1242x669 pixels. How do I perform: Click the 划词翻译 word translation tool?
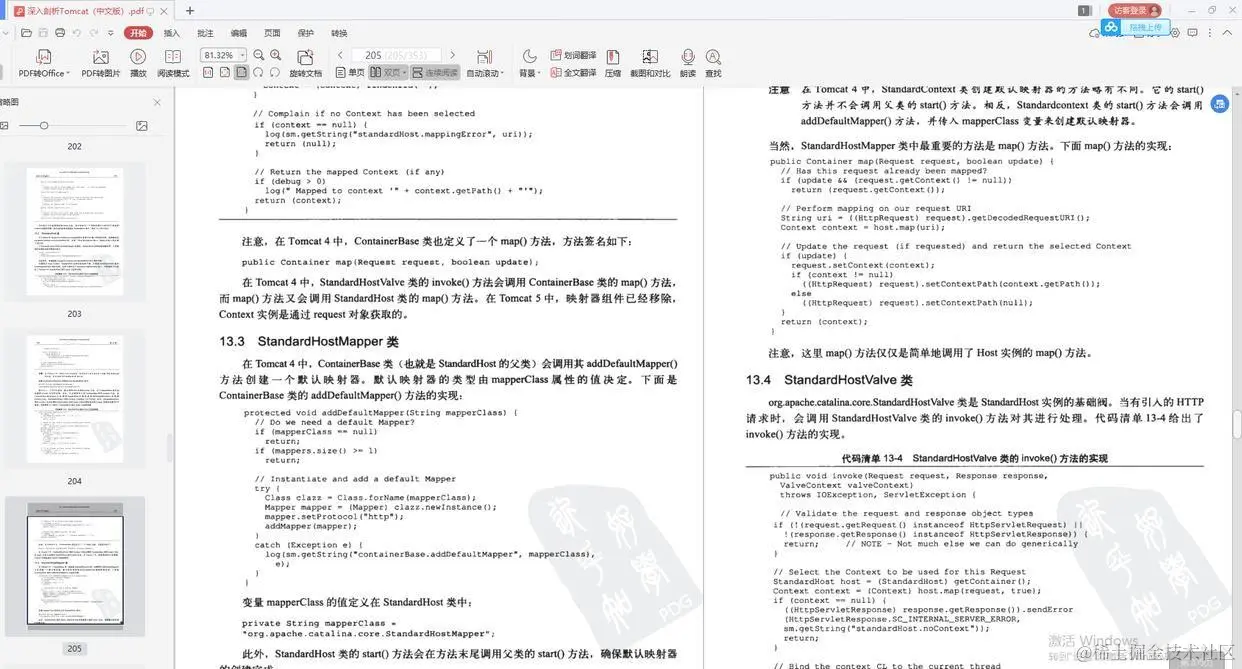[573, 55]
